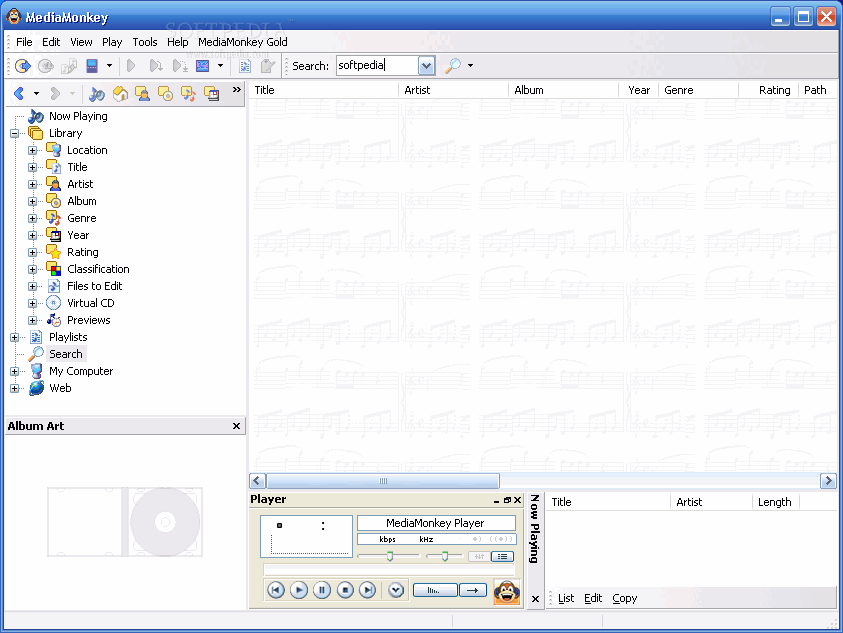Screen dimensions: 843x633
Task: Click the visualization icon in the top toolbar
Action: 203,66
